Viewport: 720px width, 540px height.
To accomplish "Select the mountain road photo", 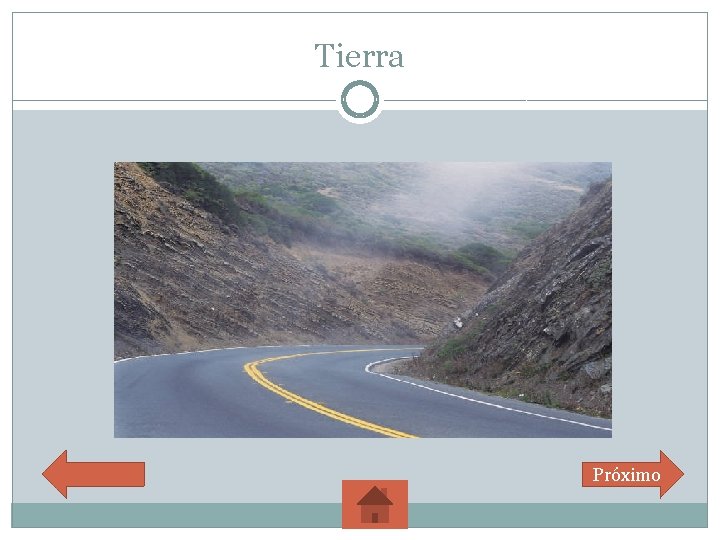I will [x=363, y=300].
